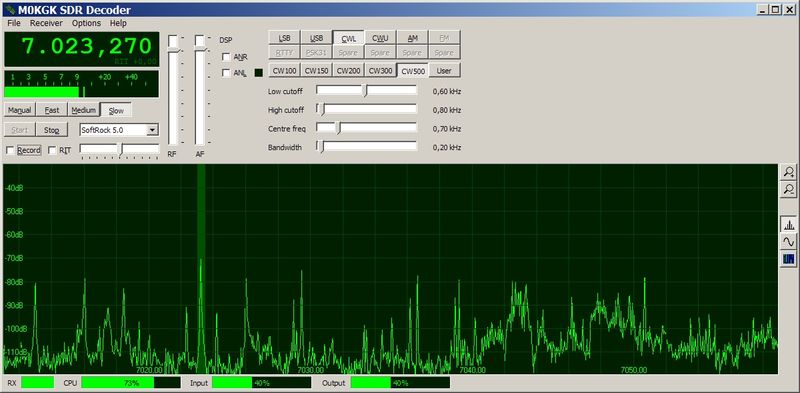Click the 0,80 kHz high cutoff value
This screenshot has width=800, height=393.
(446, 110)
